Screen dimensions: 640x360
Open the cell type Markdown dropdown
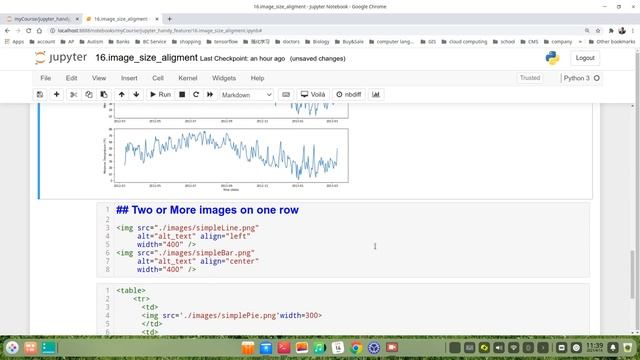246,95
